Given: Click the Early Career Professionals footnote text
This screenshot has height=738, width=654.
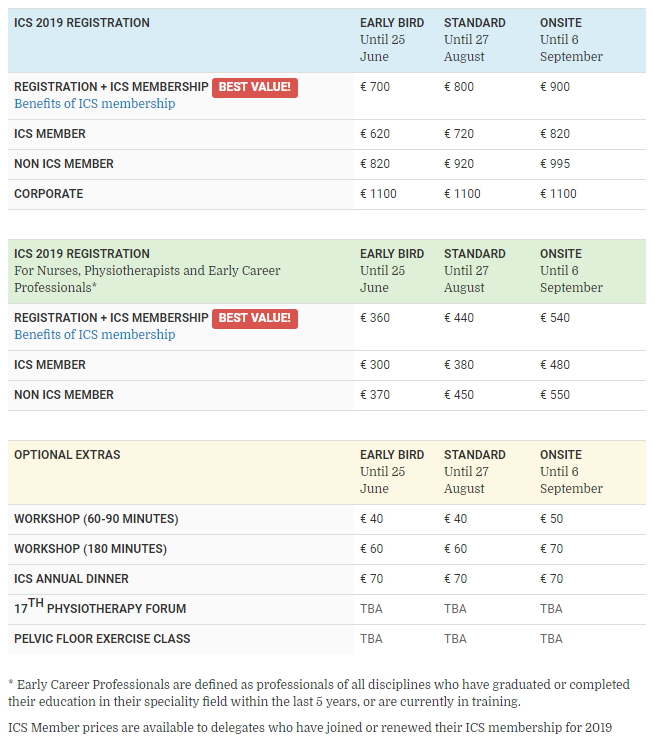Looking at the screenshot, I should (319, 693).
